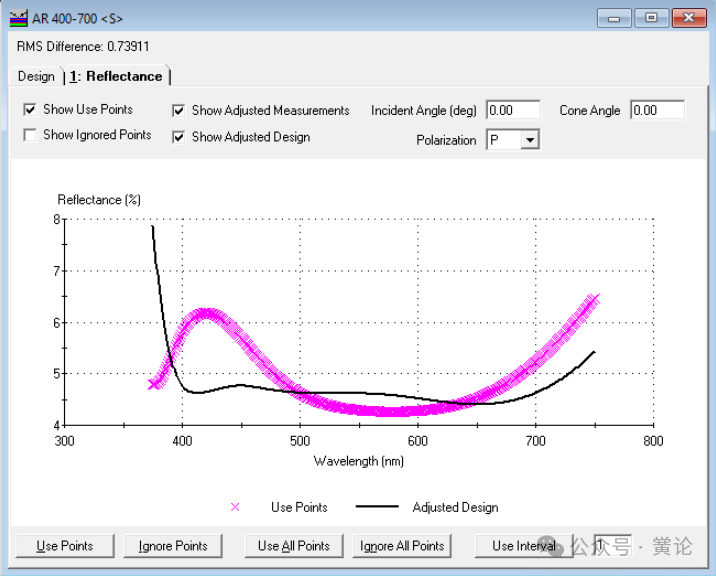The image size is (716, 576).
Task: Click the Use Interval button
Action: [524, 546]
